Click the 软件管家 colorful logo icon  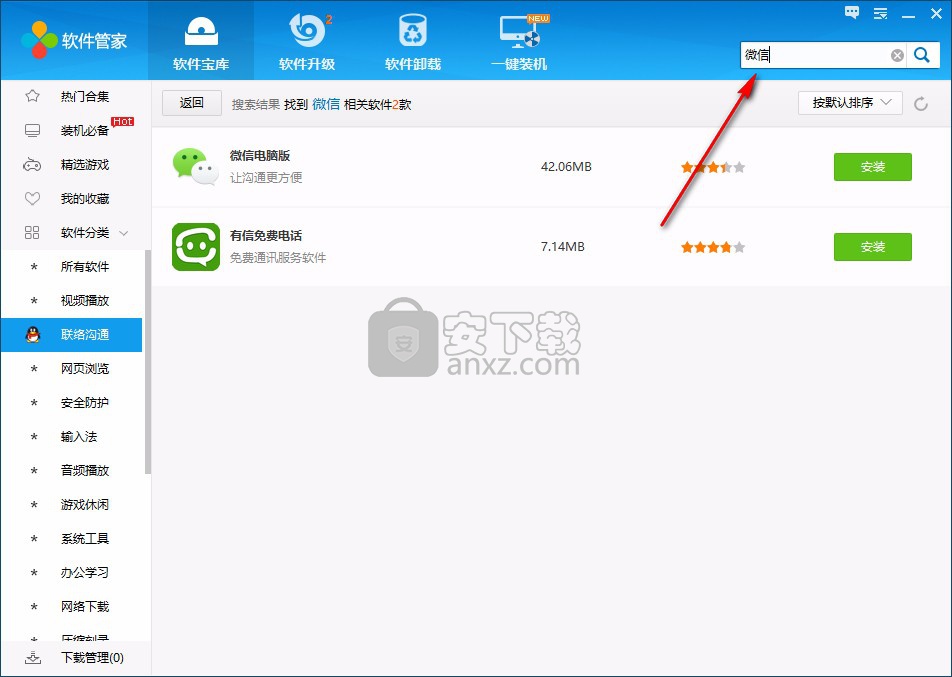click(x=39, y=40)
